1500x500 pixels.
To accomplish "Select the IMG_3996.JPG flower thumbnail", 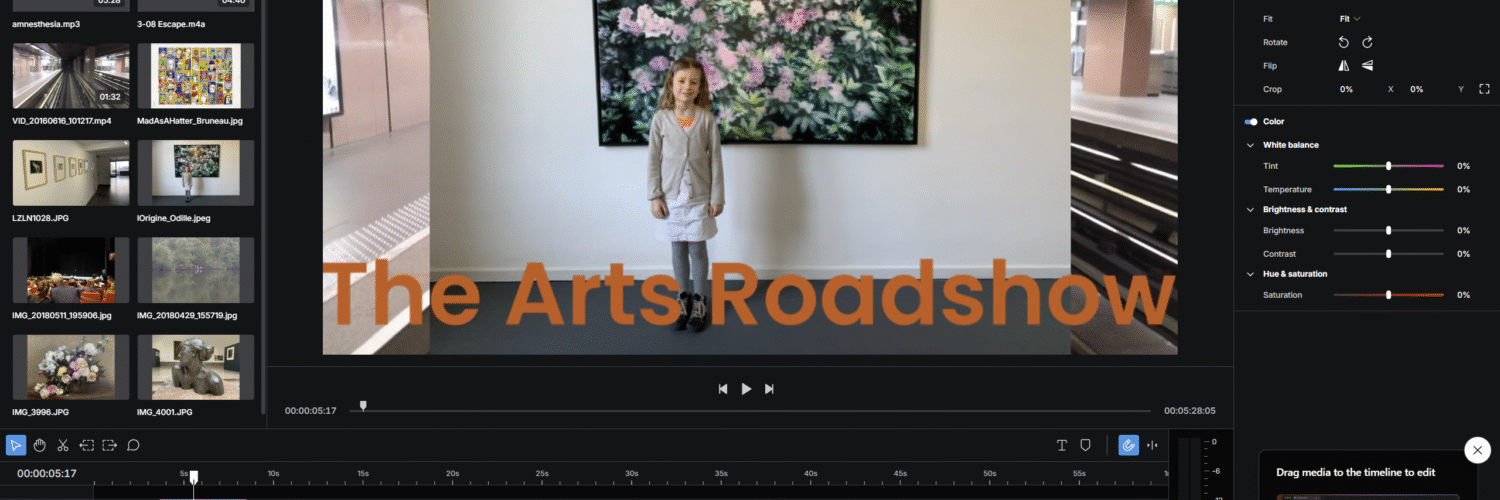I will point(71,367).
